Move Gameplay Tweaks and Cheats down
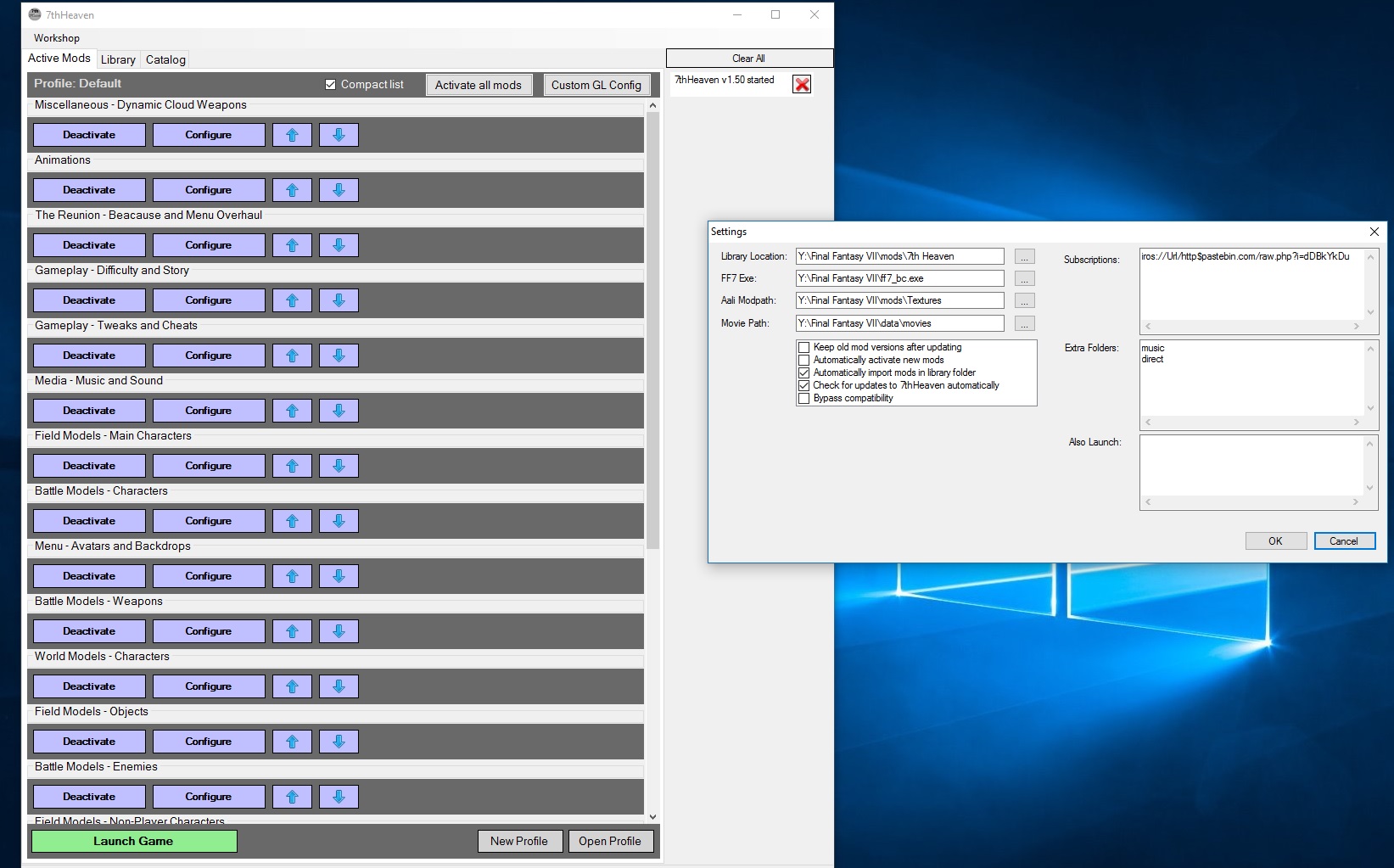The image size is (1394, 868). [x=339, y=356]
